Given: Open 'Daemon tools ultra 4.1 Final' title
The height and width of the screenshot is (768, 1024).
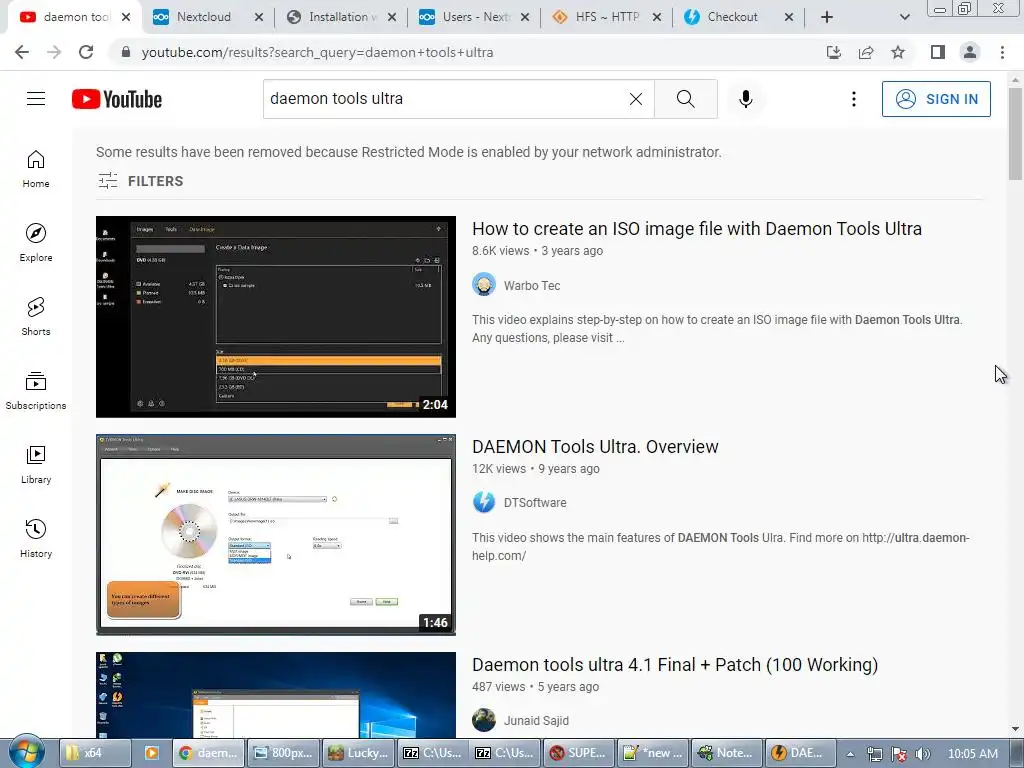Looking at the screenshot, I should coord(675,665).
